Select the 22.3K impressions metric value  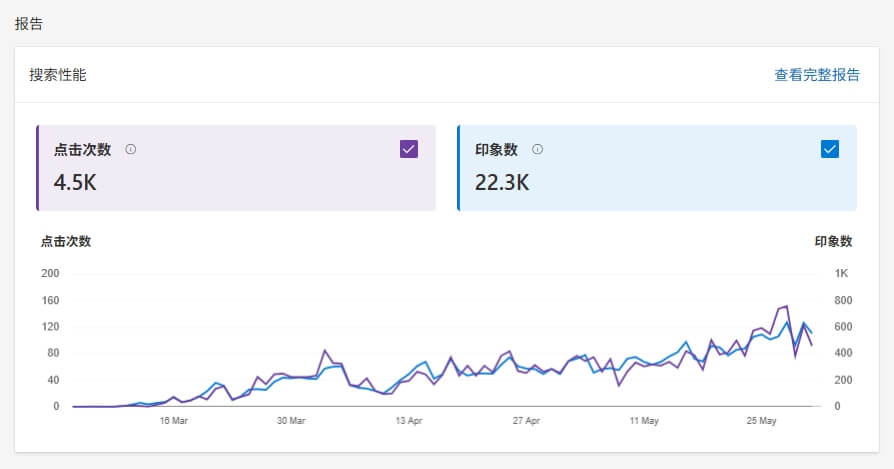click(502, 182)
